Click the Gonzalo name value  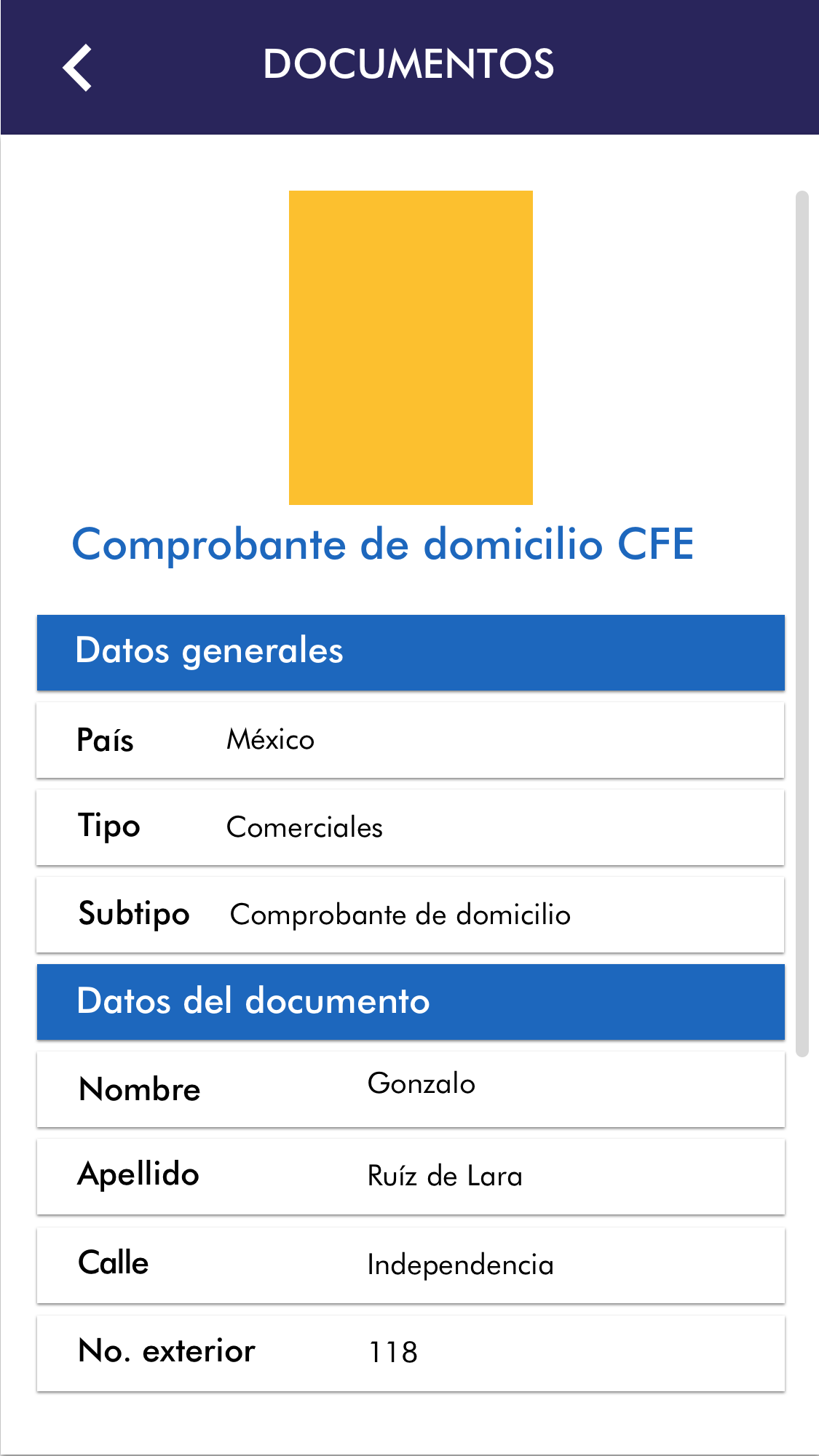421,1083
